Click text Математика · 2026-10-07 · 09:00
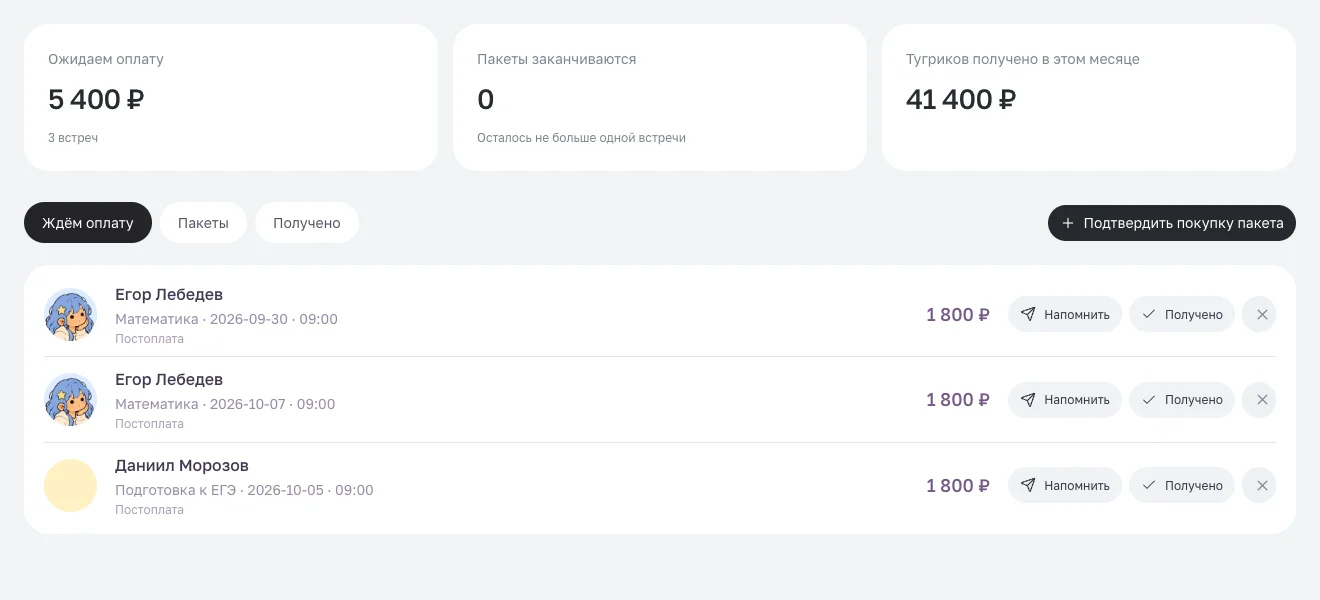Image resolution: width=1320 pixels, height=600 pixels. click(x=225, y=404)
